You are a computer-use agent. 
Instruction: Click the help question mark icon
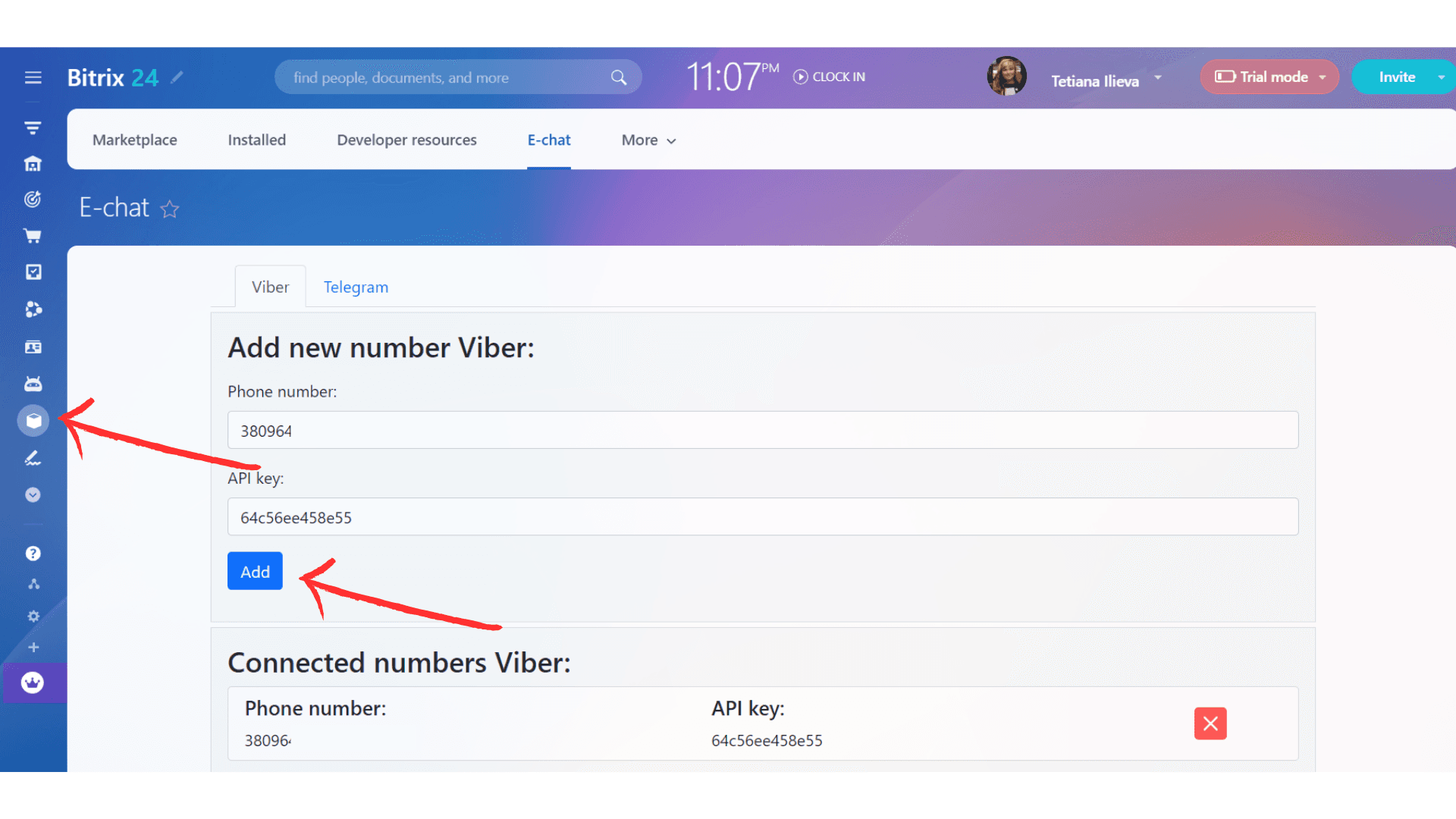click(33, 554)
